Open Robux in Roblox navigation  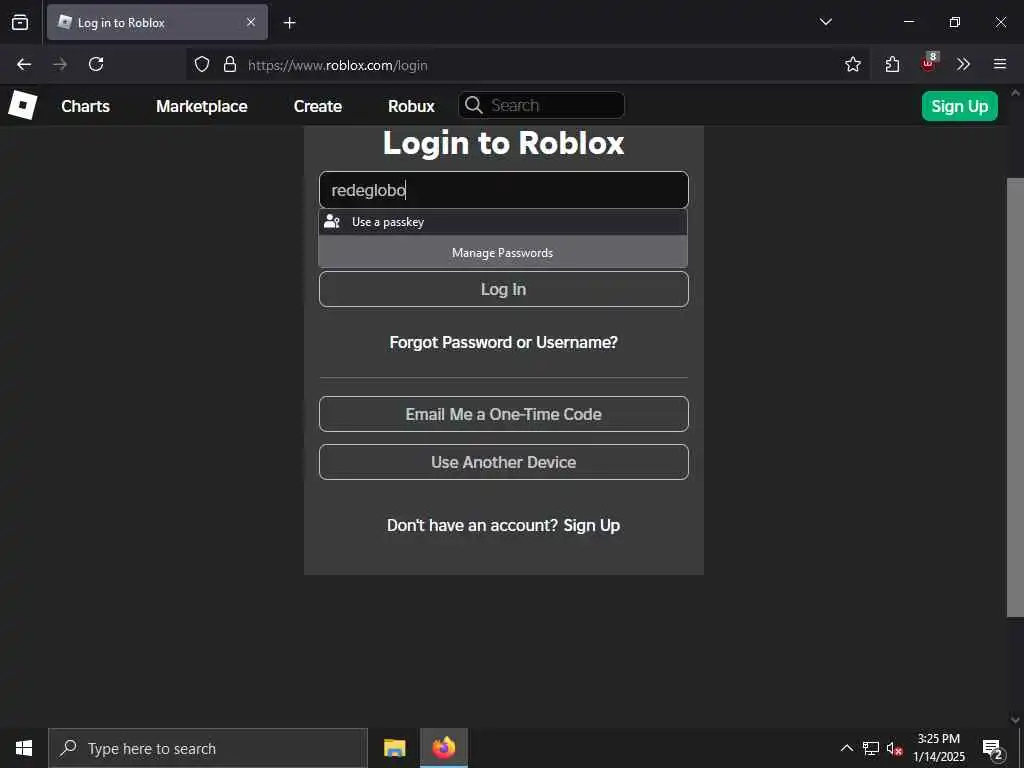click(411, 106)
